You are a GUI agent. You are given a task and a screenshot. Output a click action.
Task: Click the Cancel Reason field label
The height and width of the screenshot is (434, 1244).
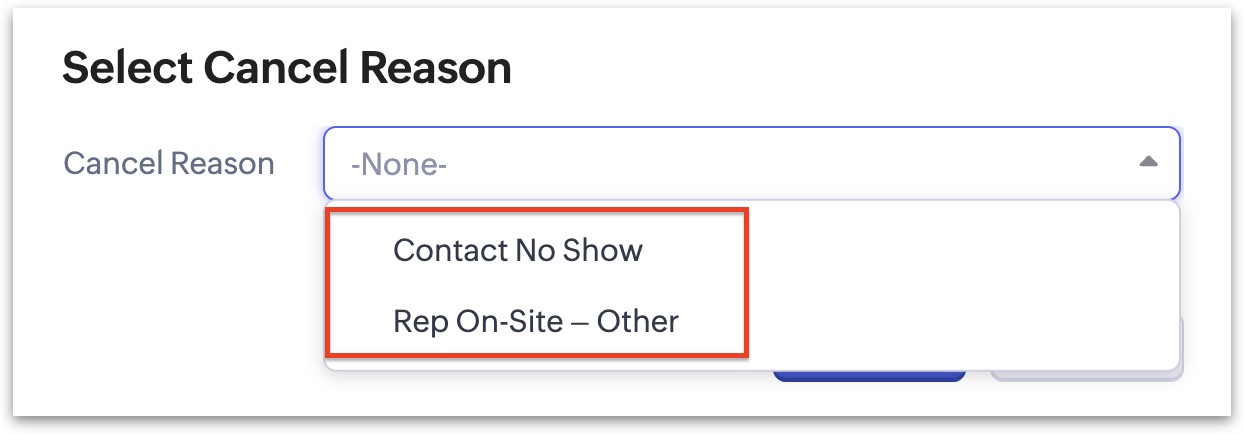pos(169,163)
